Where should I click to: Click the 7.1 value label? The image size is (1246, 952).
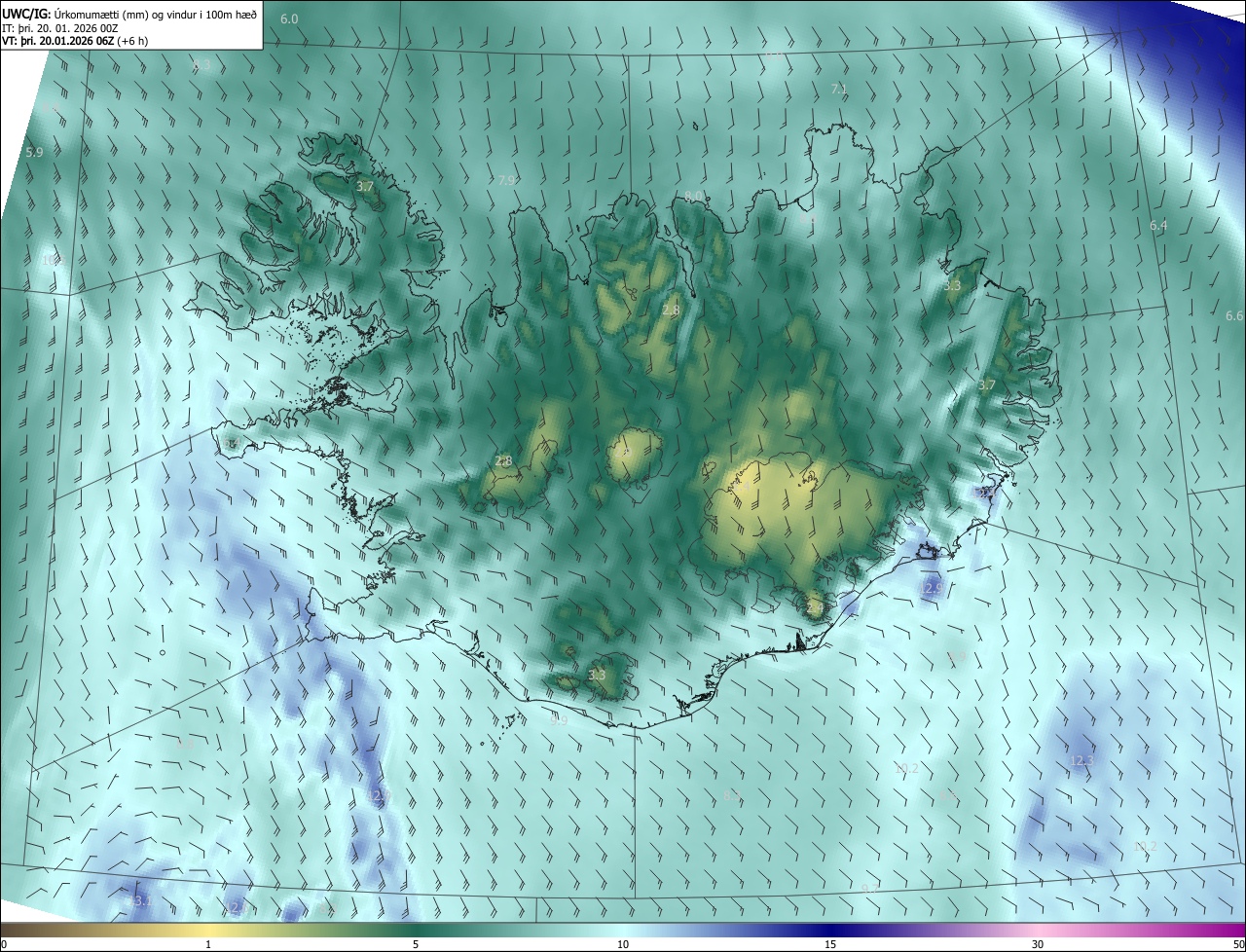[x=839, y=89]
